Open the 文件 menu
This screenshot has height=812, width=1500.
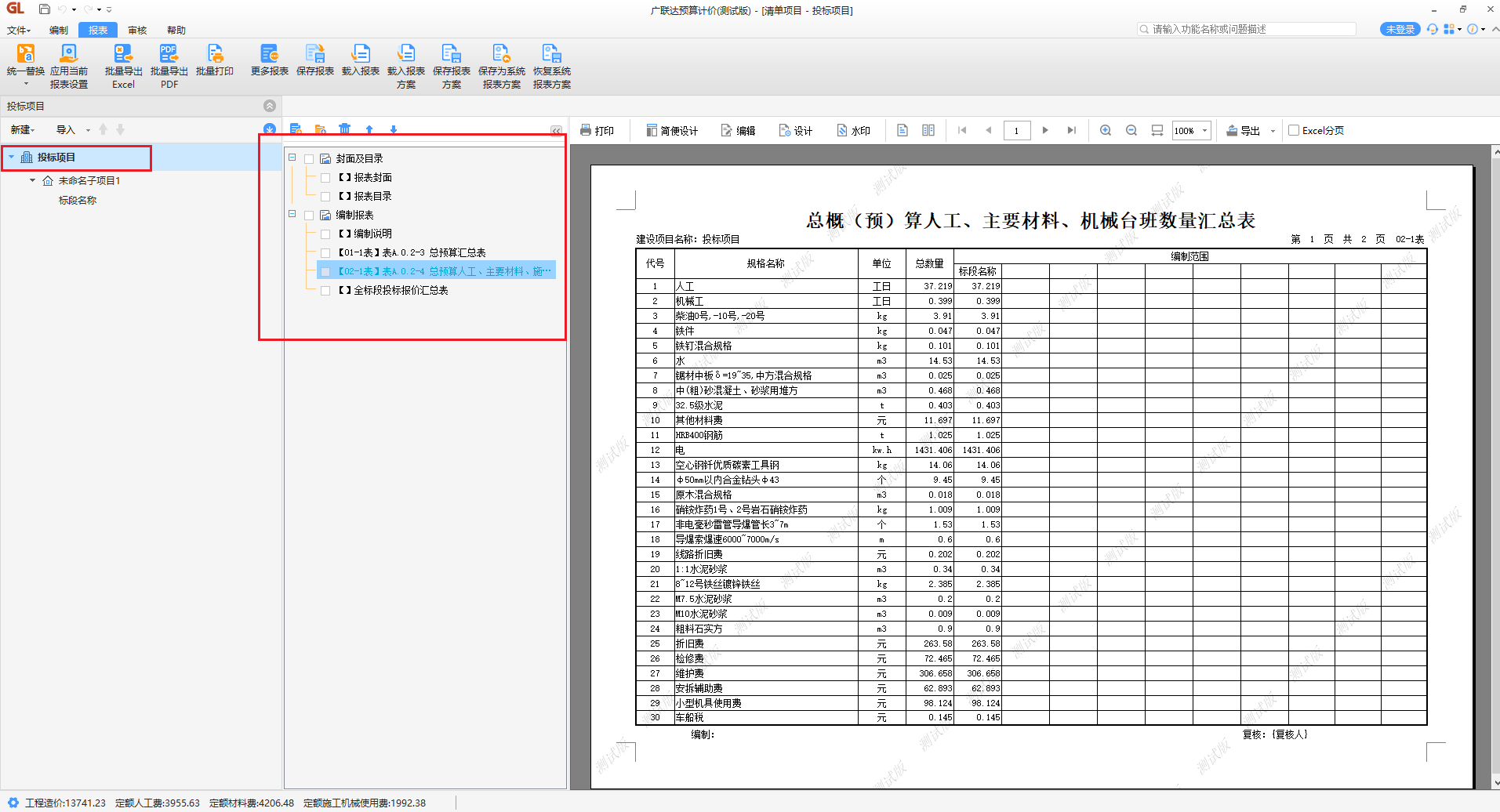coord(19,31)
